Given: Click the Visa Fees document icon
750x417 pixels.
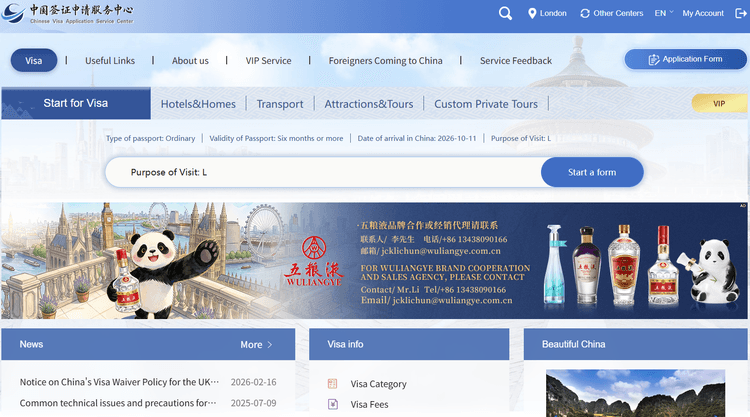Looking at the screenshot, I should coord(333,404).
